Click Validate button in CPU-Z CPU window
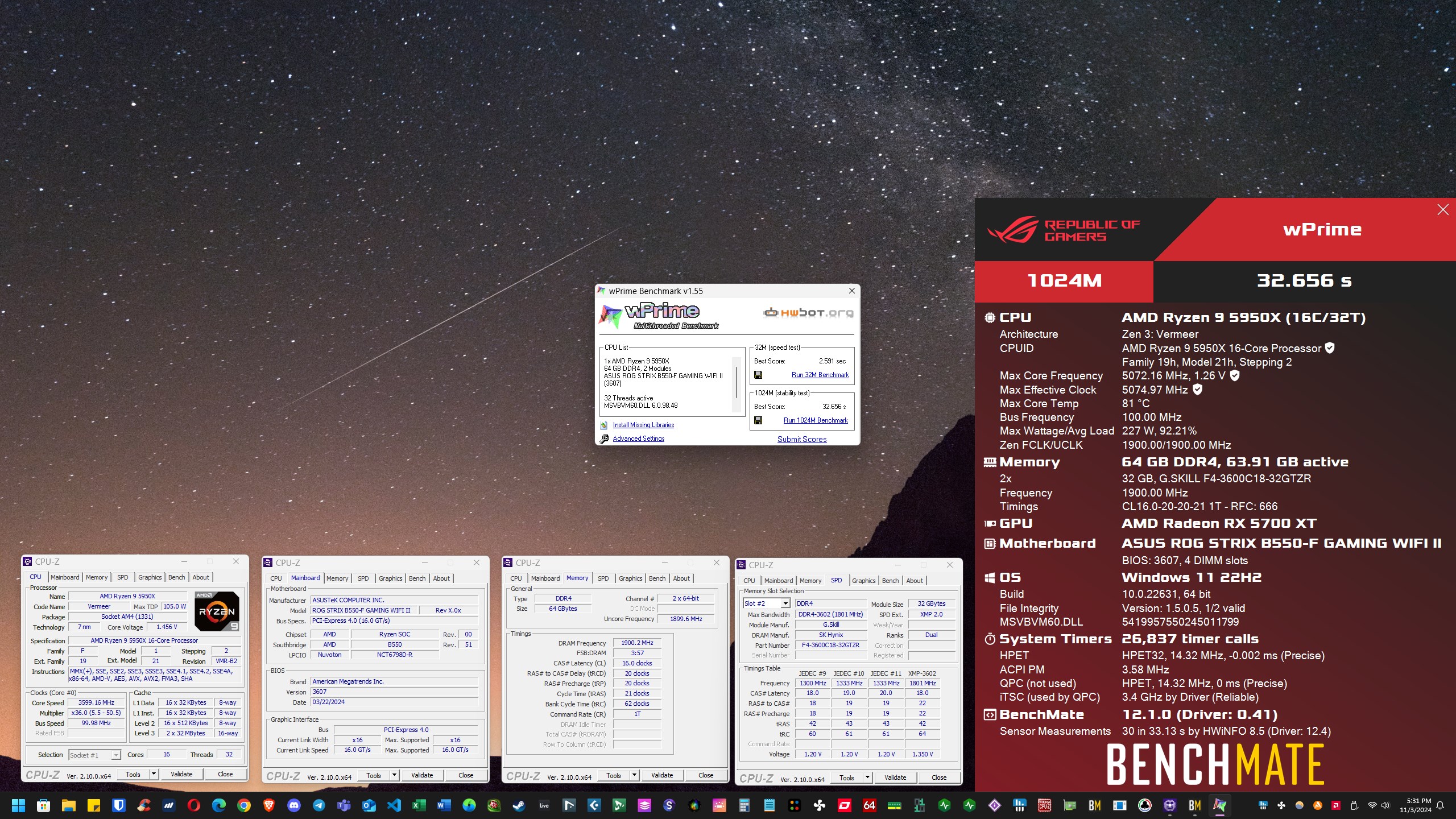 [181, 774]
